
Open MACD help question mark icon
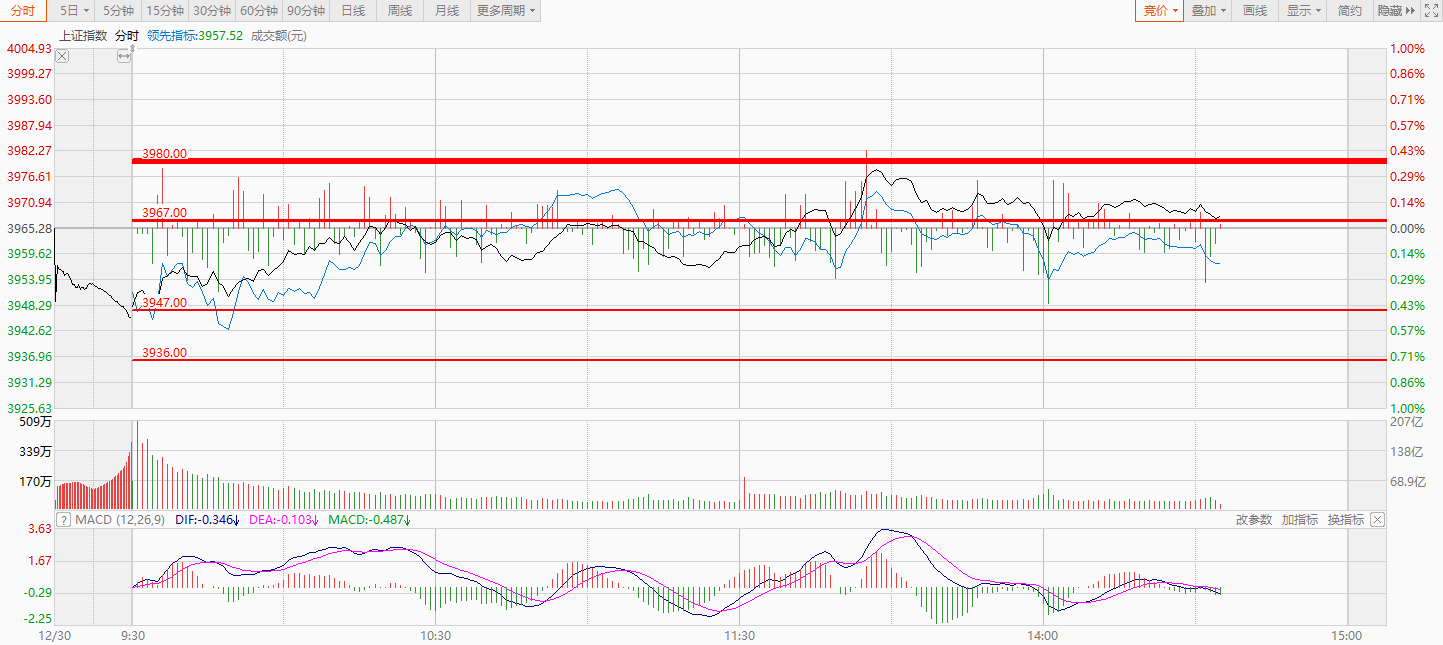point(63,520)
